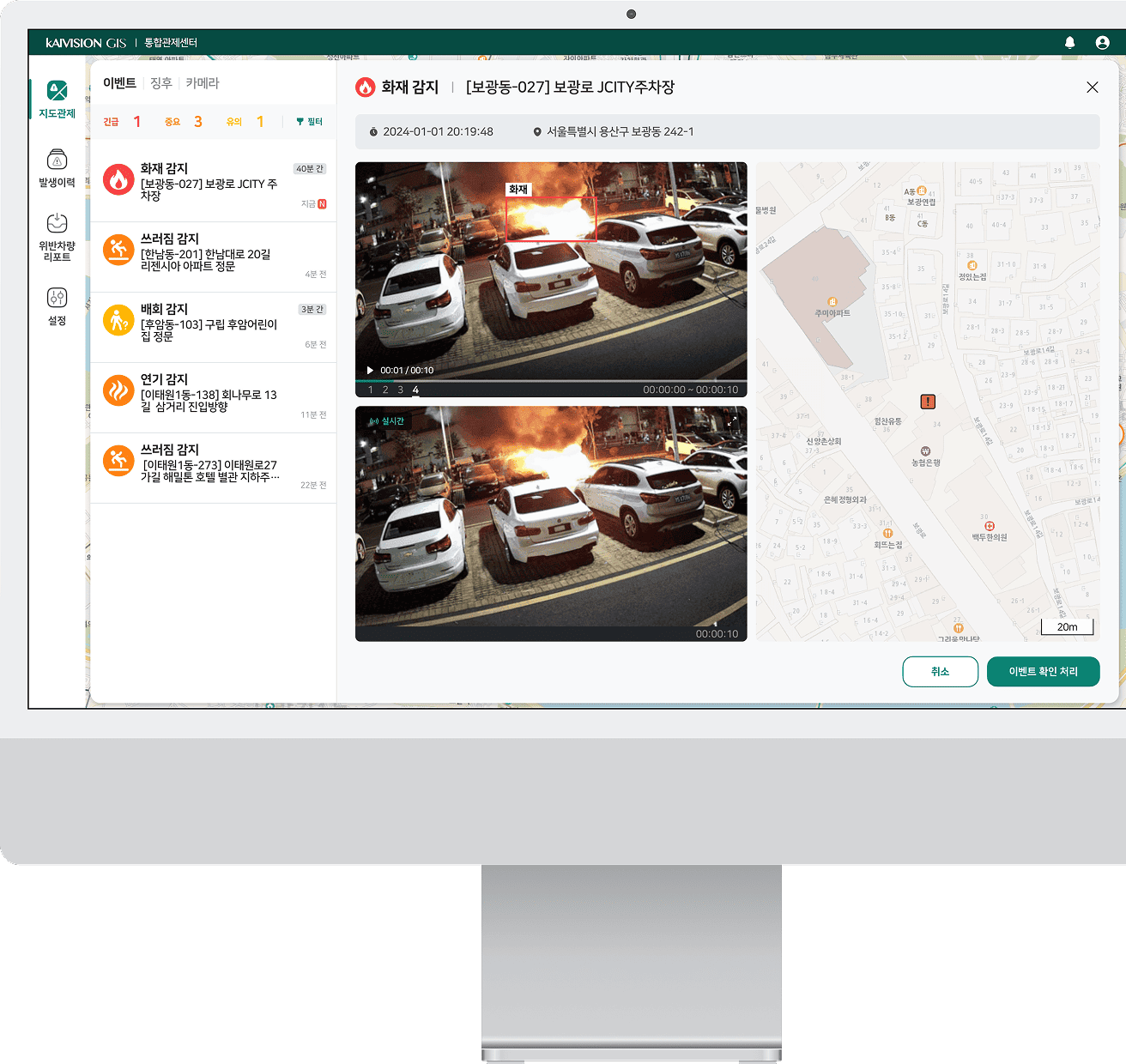Switch to the 카메라 tab
The height and width of the screenshot is (1064, 1126).
[x=203, y=83]
